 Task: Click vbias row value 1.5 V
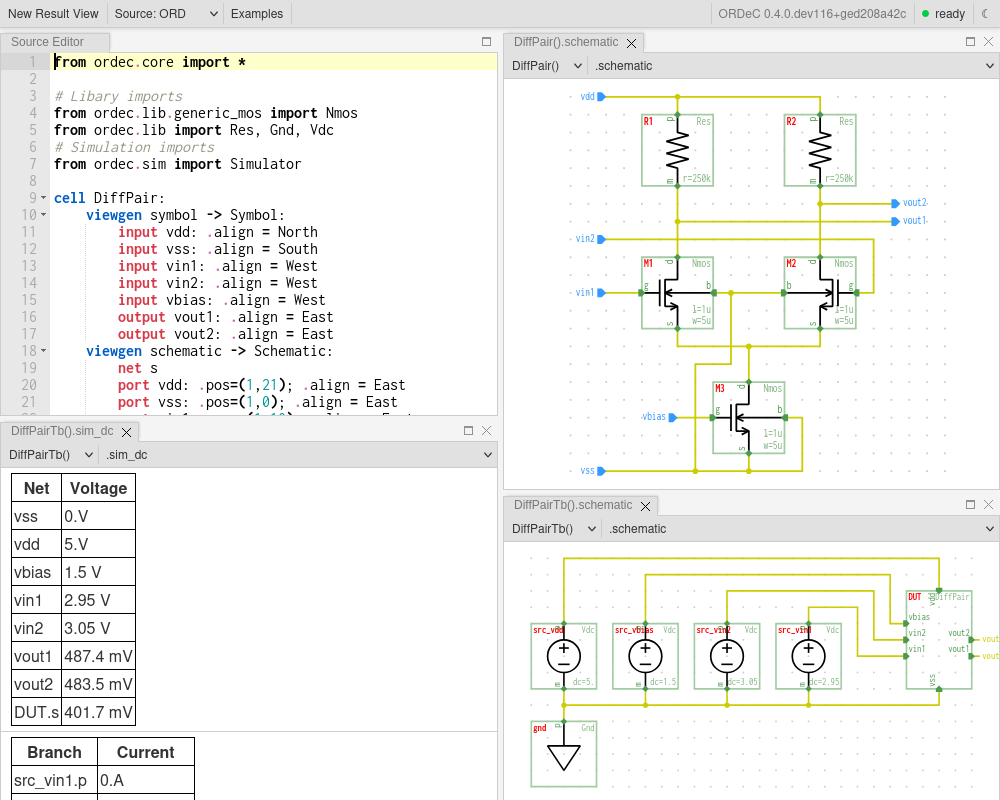98,572
